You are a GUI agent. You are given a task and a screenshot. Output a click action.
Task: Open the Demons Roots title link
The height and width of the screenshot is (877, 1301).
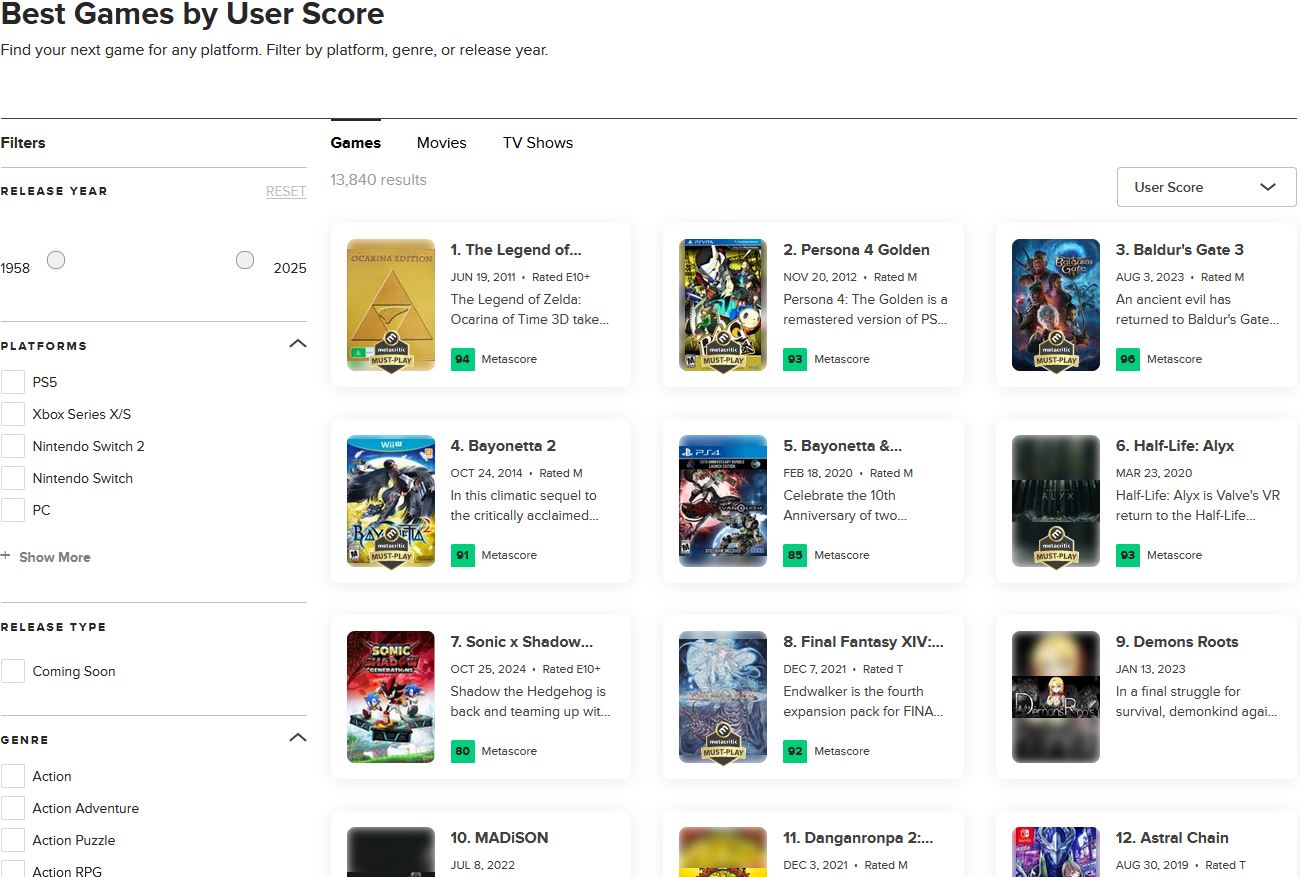1177,642
